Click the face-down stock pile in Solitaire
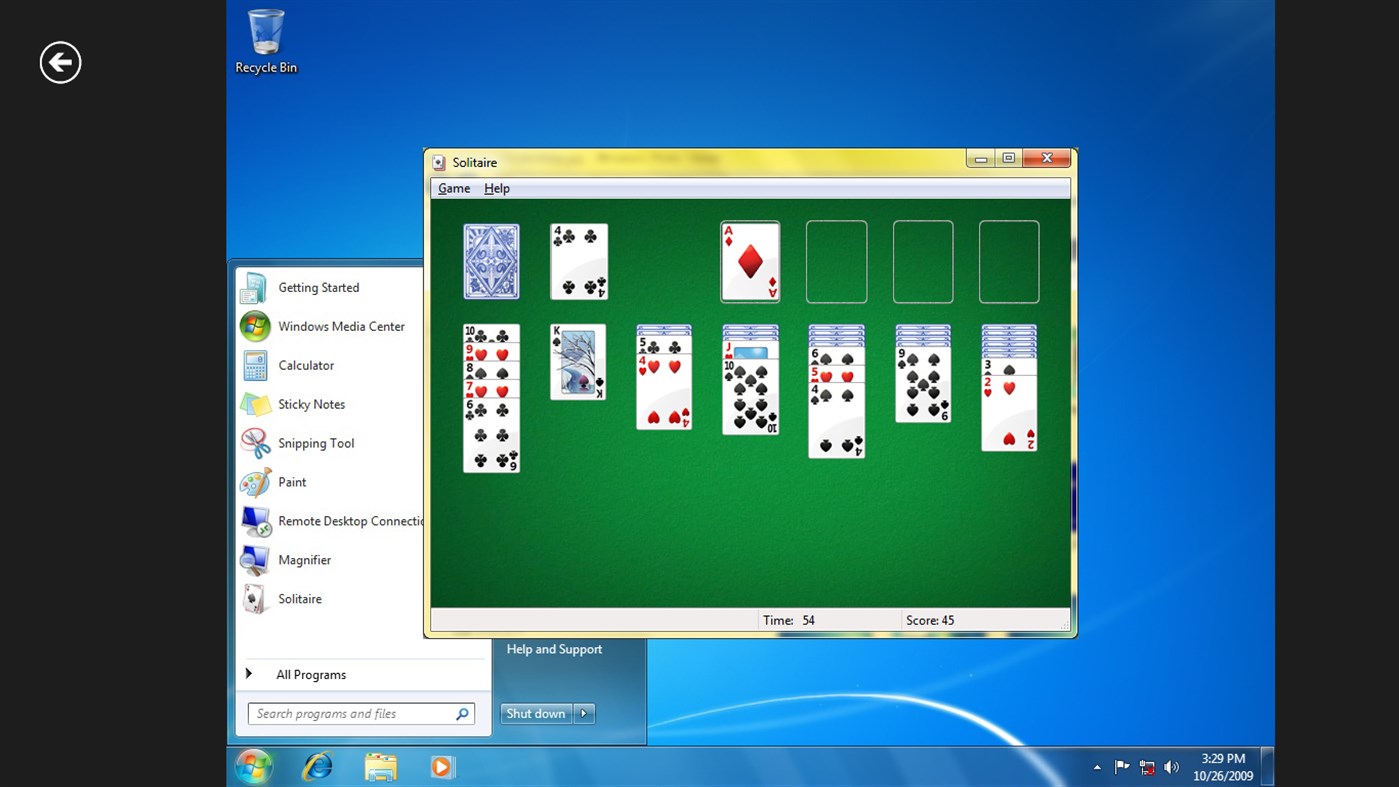The width and height of the screenshot is (1399, 787). pos(491,261)
